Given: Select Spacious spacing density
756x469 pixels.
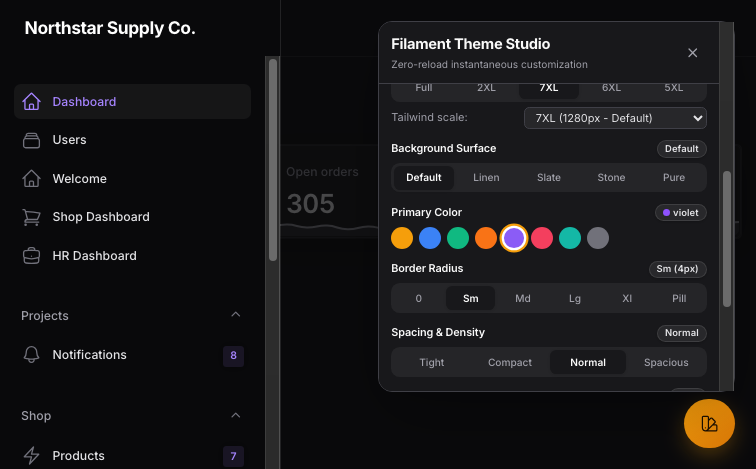Looking at the screenshot, I should click(x=666, y=362).
